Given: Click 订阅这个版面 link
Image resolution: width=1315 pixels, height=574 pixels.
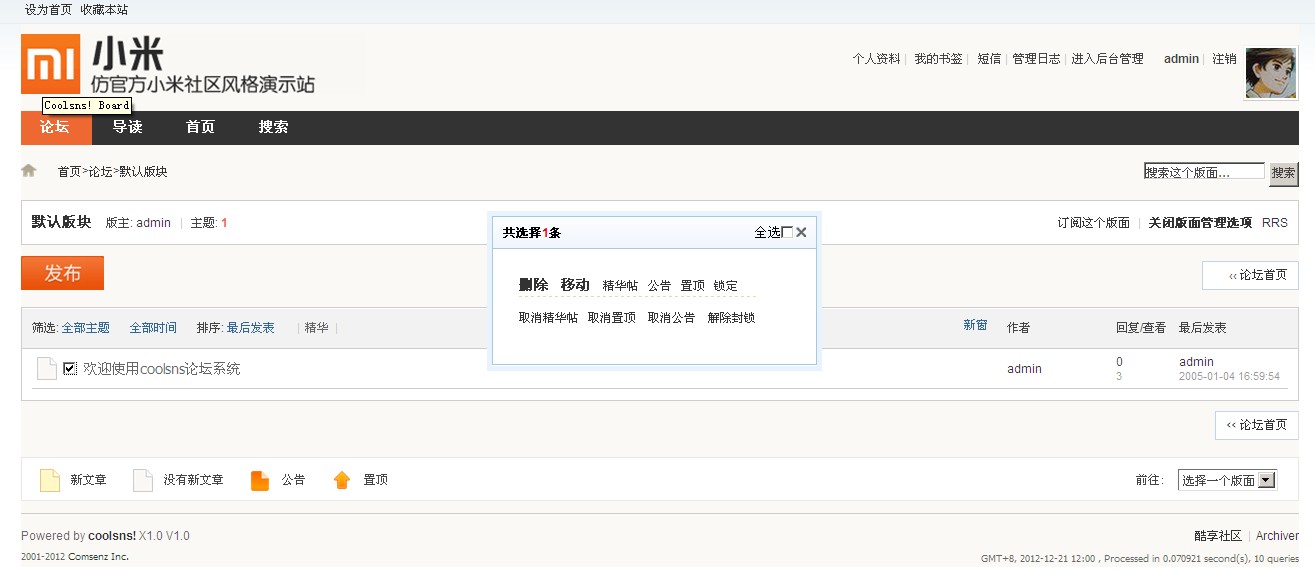Looking at the screenshot, I should pyautogui.click(x=1094, y=223).
